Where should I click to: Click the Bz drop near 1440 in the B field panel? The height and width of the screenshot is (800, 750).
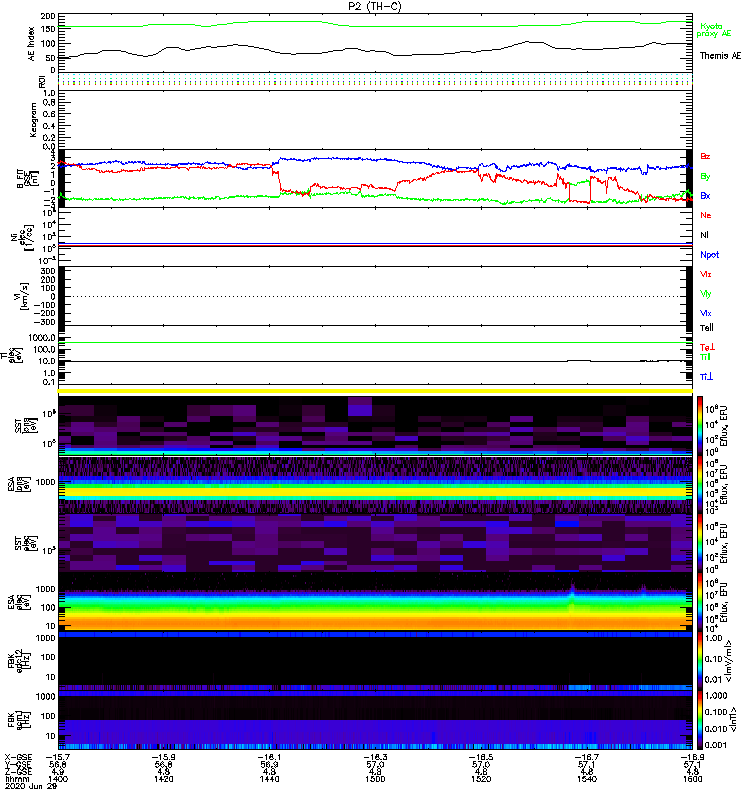pyautogui.click(x=278, y=179)
